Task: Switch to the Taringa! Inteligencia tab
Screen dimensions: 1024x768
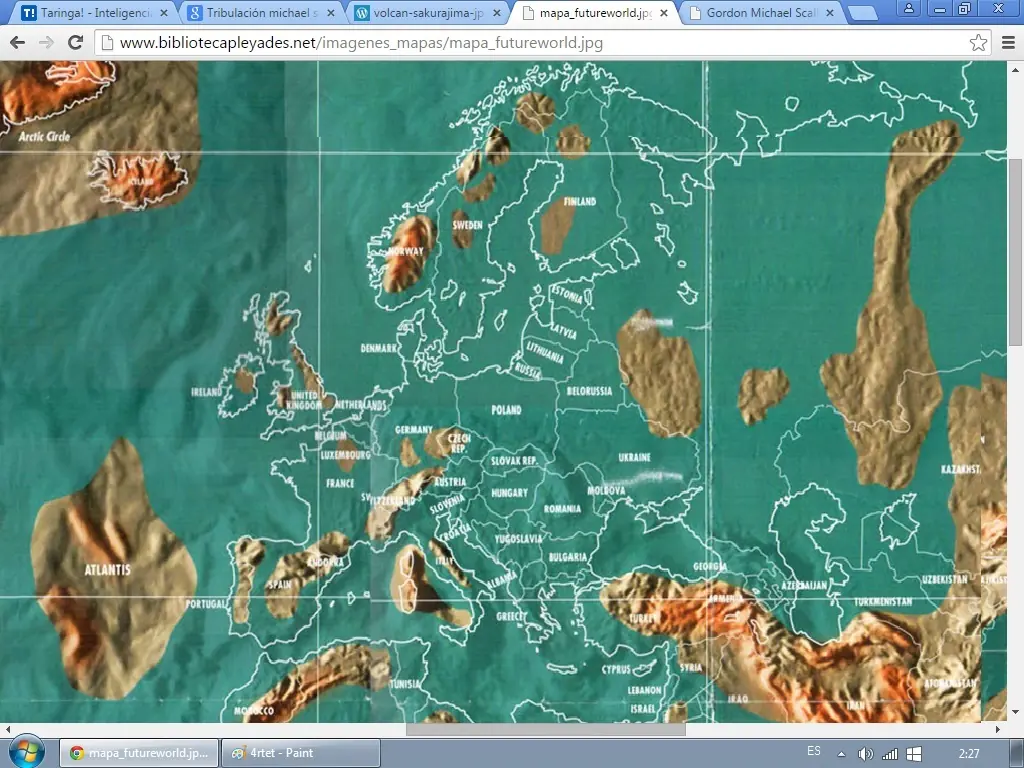Action: (95, 12)
